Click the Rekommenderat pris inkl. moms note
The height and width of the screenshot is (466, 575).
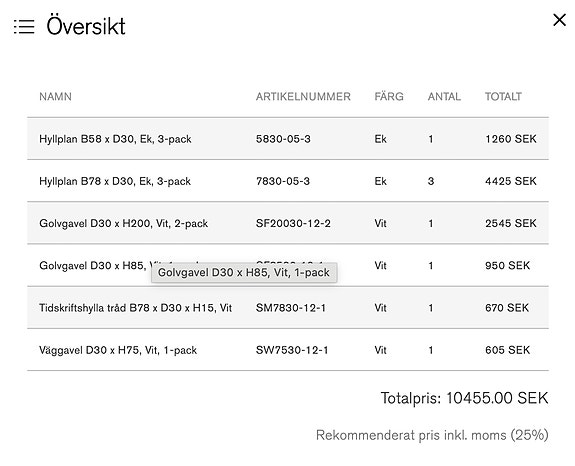[x=432, y=435]
